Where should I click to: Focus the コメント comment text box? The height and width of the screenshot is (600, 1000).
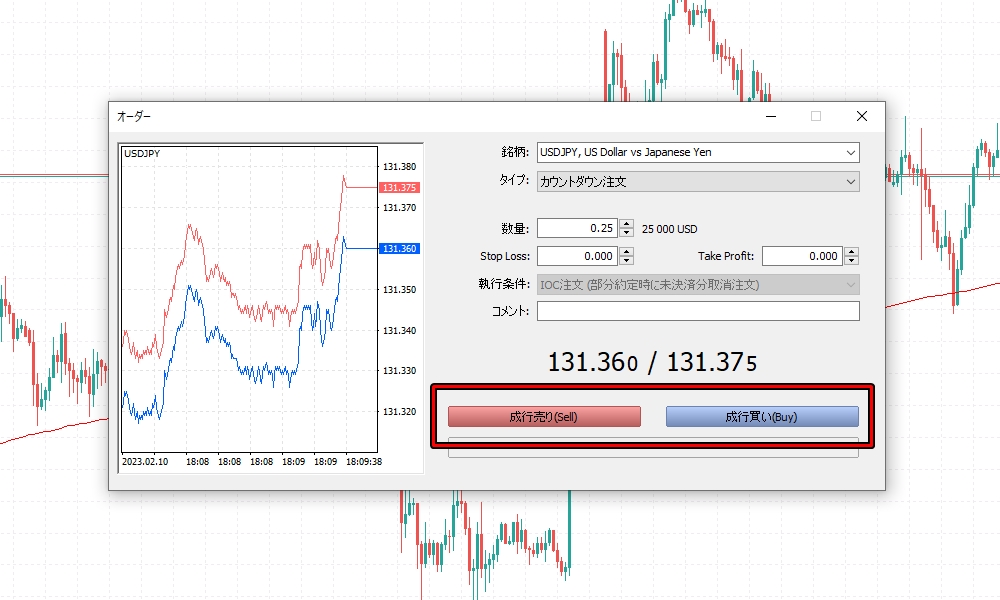point(698,311)
